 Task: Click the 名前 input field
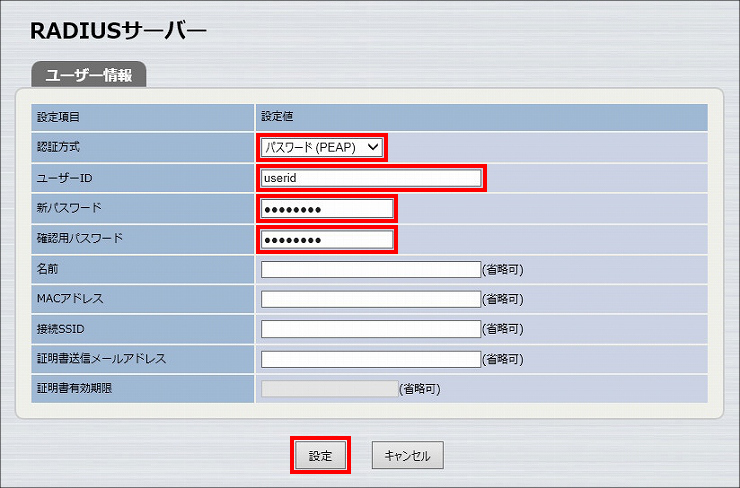(371, 269)
